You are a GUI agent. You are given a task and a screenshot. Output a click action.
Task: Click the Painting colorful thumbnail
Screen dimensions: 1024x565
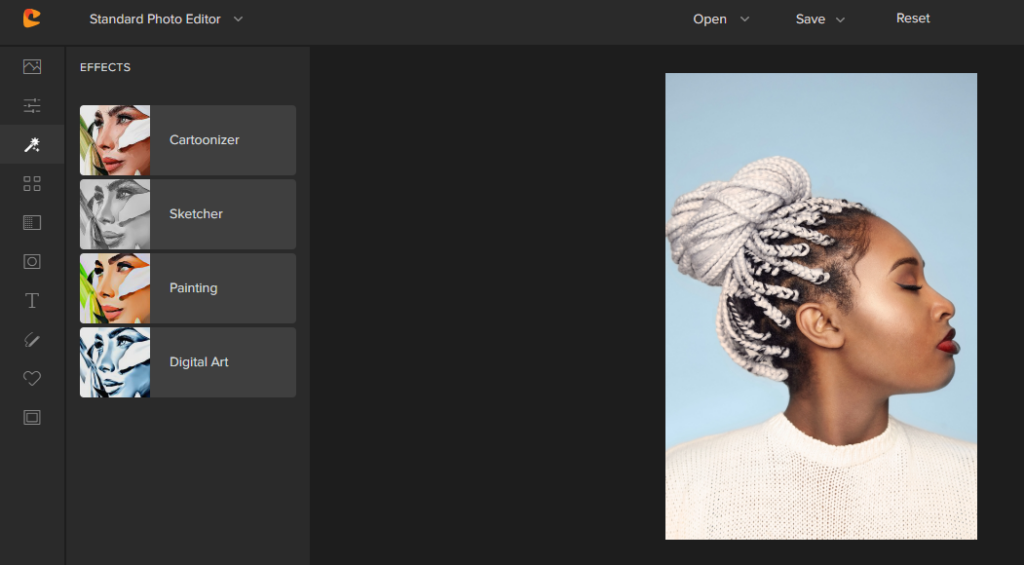point(115,288)
